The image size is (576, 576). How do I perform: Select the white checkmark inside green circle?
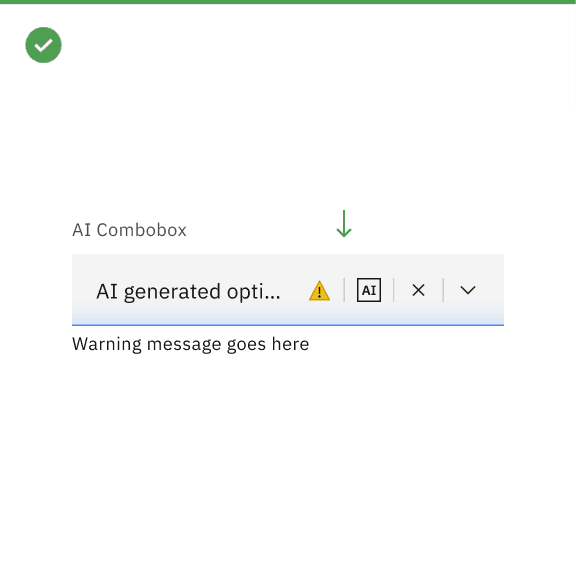(43, 46)
